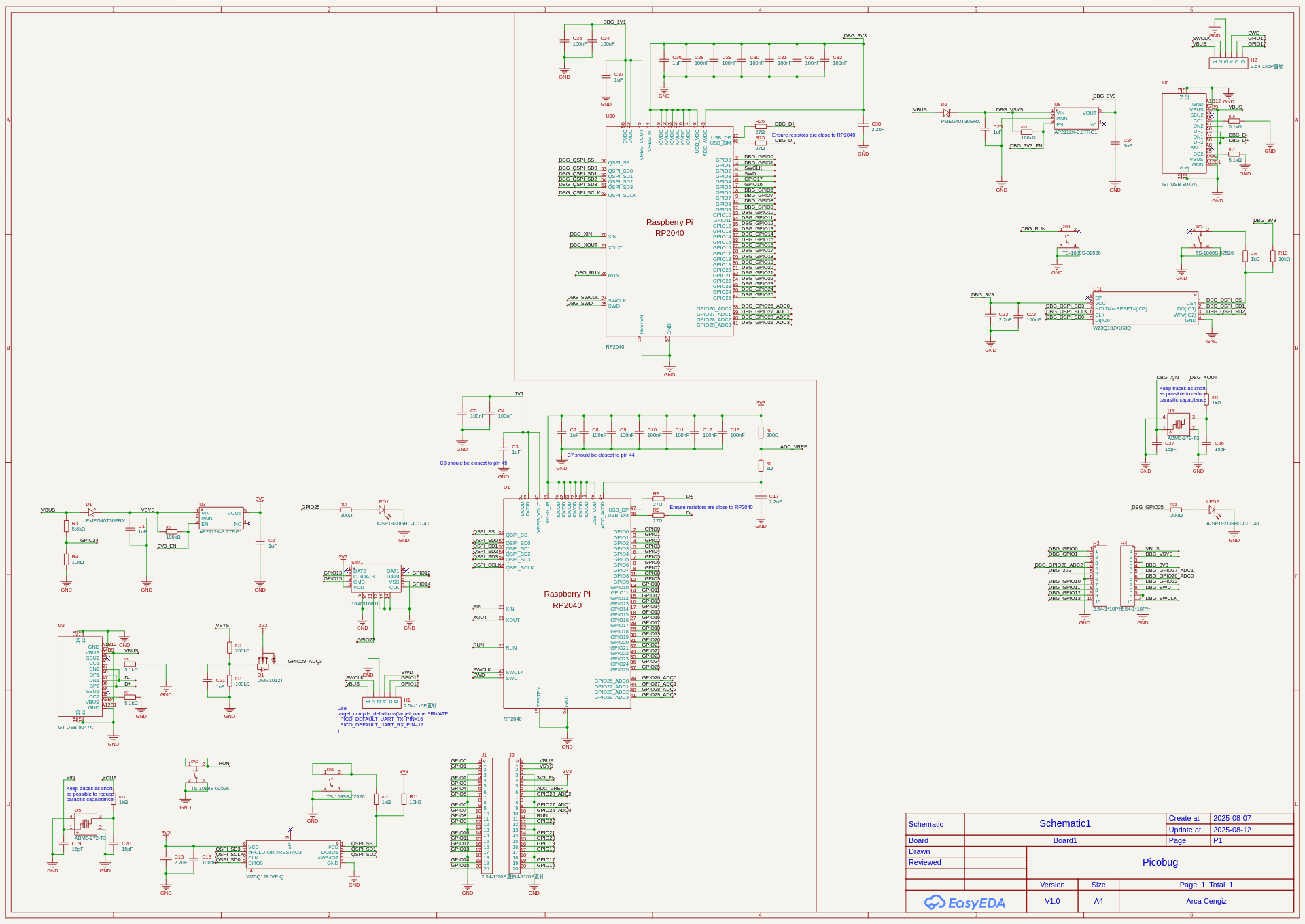Screen dimensions: 1305x924
Task: Click the "DBG_1V1" net label at top
Action: coord(614,22)
